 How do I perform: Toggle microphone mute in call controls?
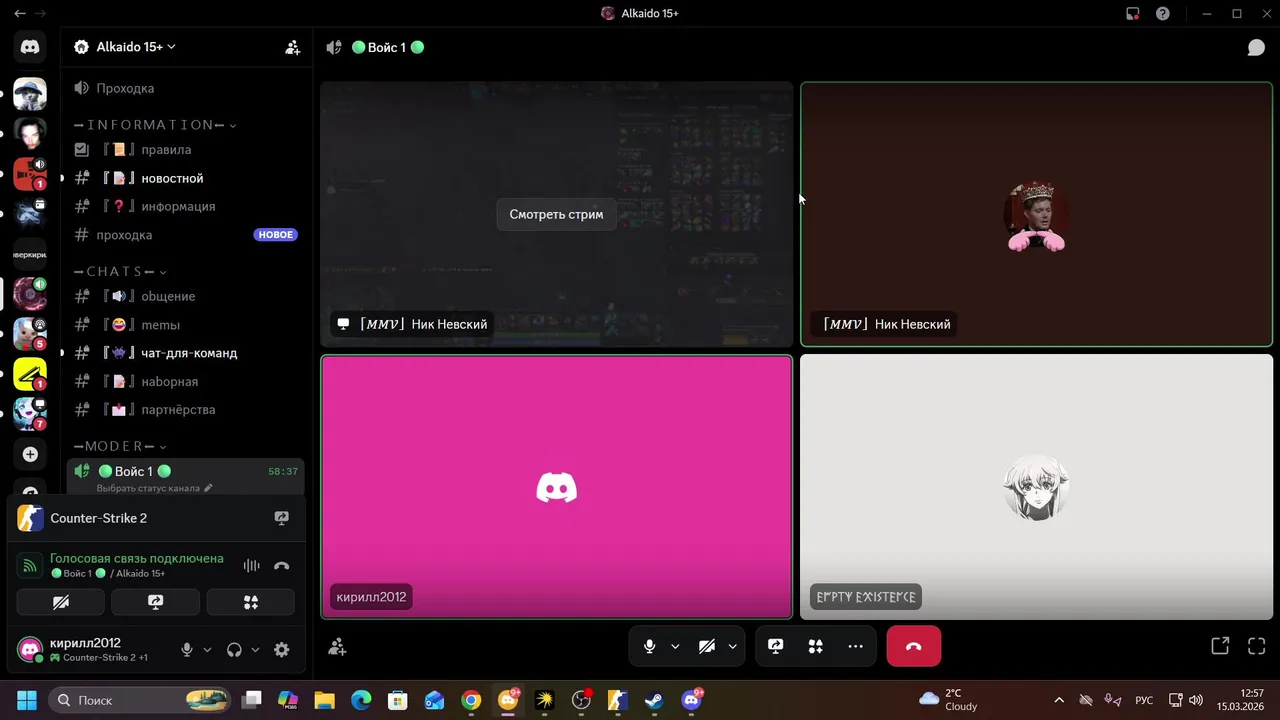(649, 646)
